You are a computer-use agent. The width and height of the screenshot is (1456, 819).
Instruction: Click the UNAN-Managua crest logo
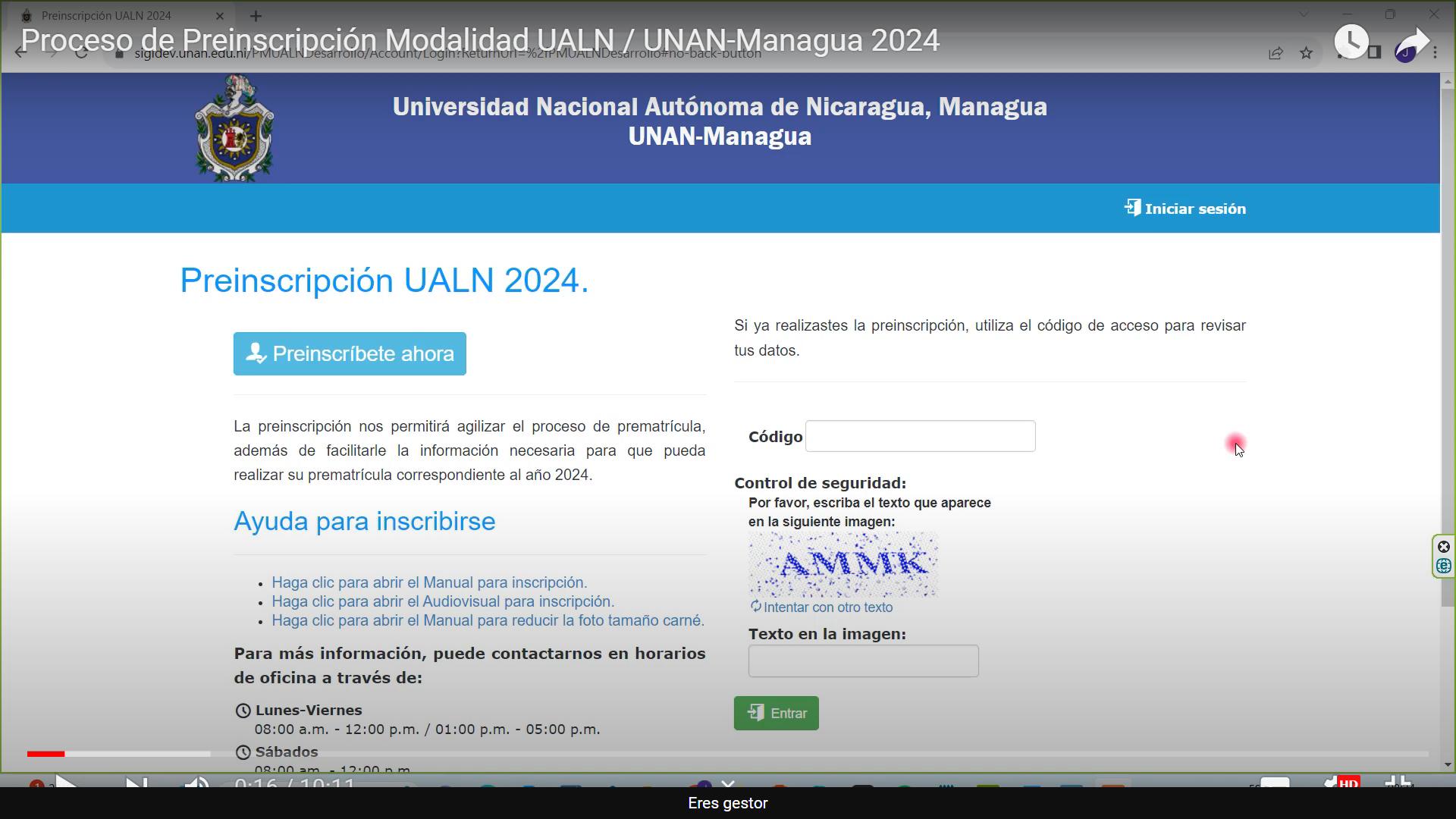pyautogui.click(x=234, y=128)
